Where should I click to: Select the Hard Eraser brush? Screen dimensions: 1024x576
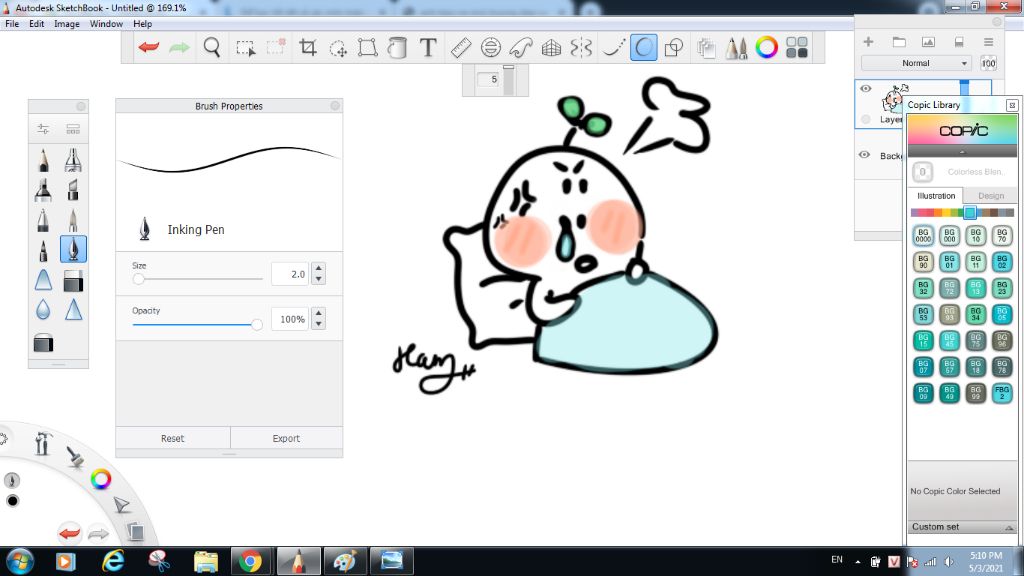point(73,281)
